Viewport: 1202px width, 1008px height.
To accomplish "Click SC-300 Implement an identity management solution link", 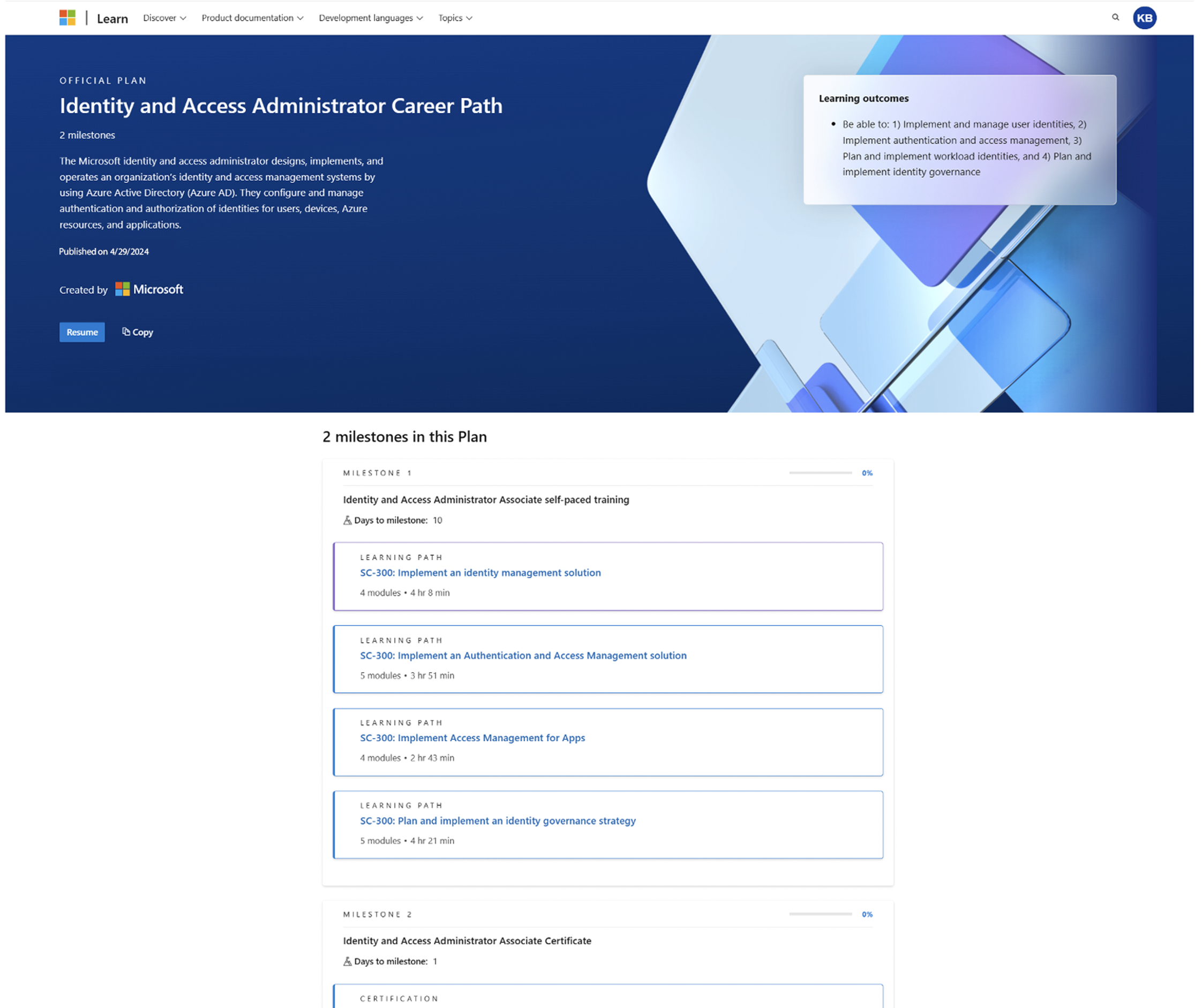I will tap(480, 572).
